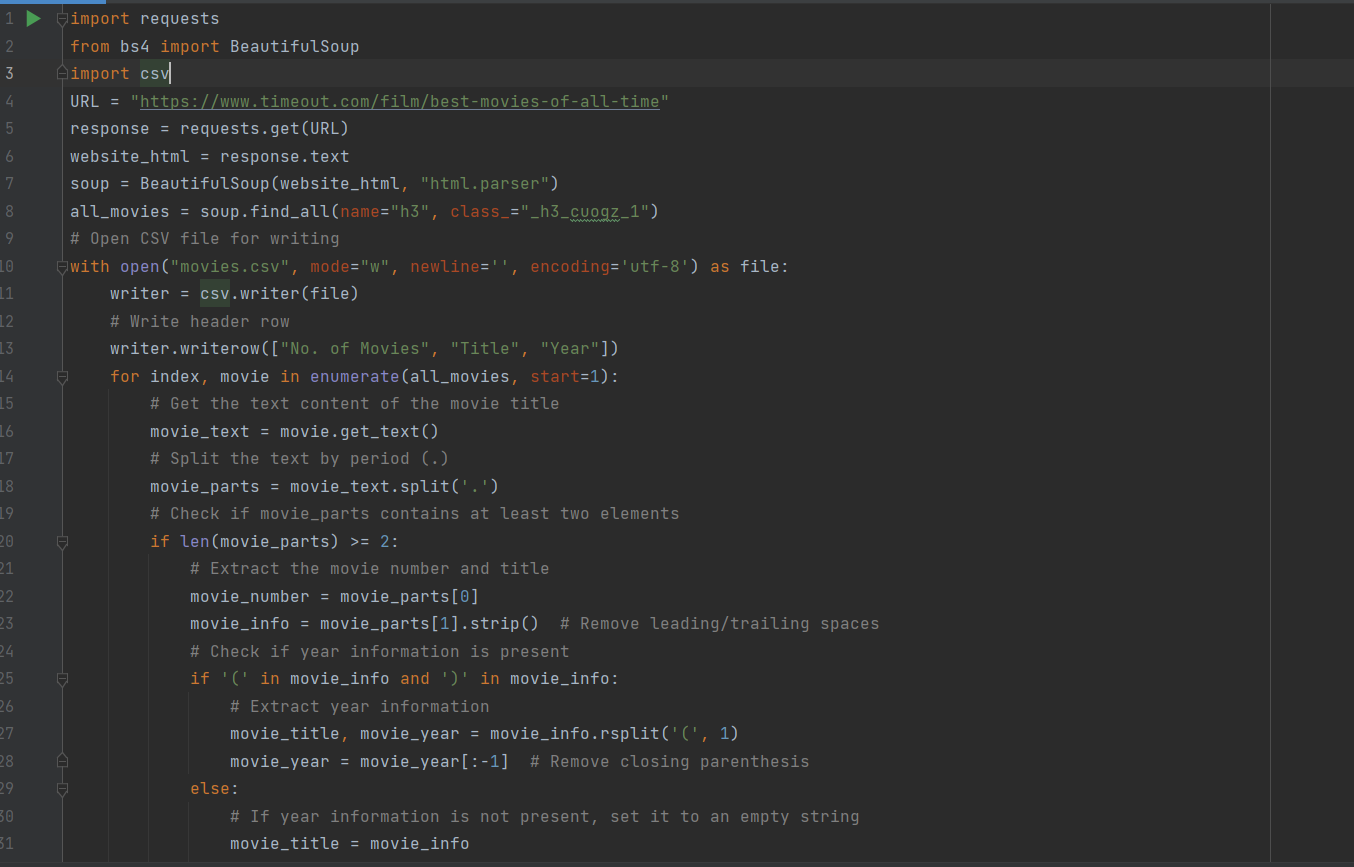Click comment about movie_parts containing two elements
The image size is (1354, 867).
tap(415, 514)
